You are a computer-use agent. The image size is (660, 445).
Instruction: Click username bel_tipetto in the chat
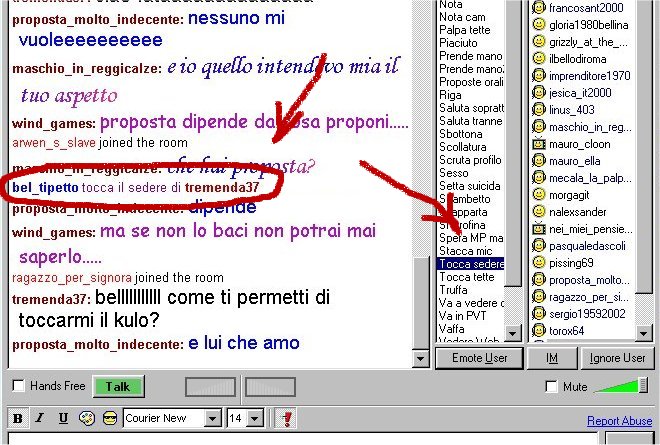tap(45, 188)
